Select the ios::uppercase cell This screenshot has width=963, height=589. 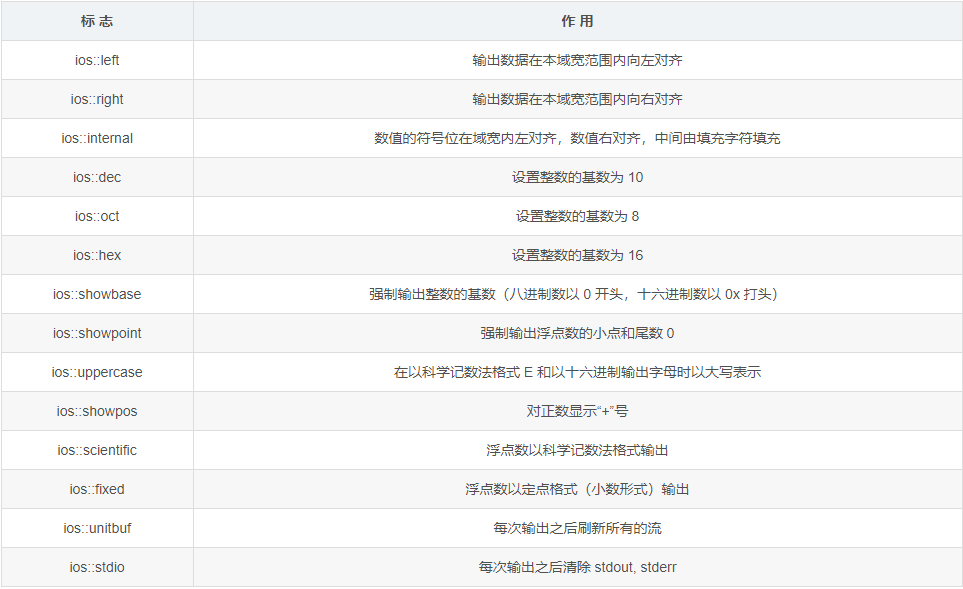(x=97, y=372)
